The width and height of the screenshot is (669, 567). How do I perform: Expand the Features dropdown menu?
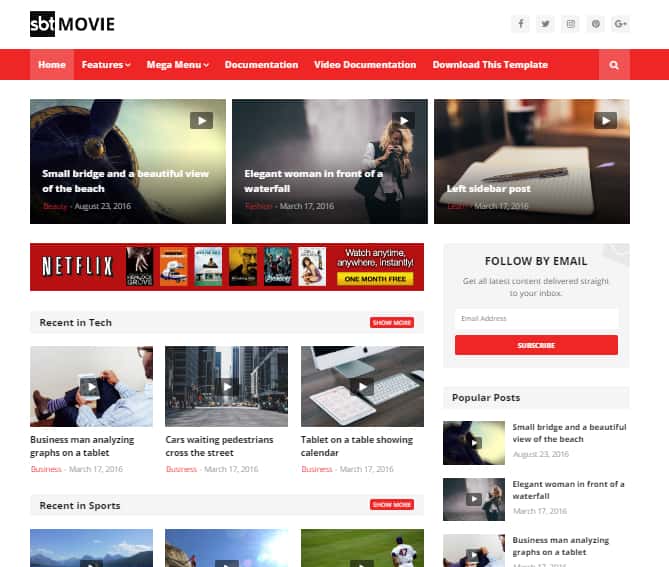tap(106, 65)
